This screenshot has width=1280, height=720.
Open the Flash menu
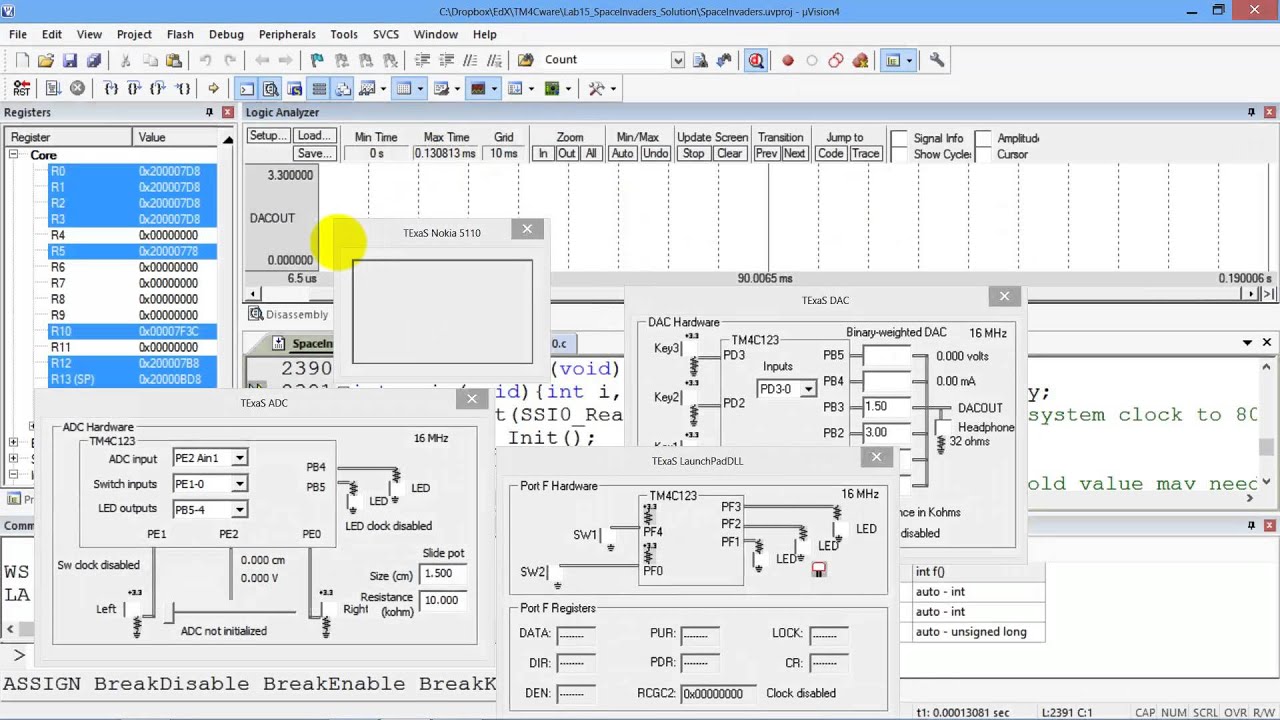click(180, 34)
